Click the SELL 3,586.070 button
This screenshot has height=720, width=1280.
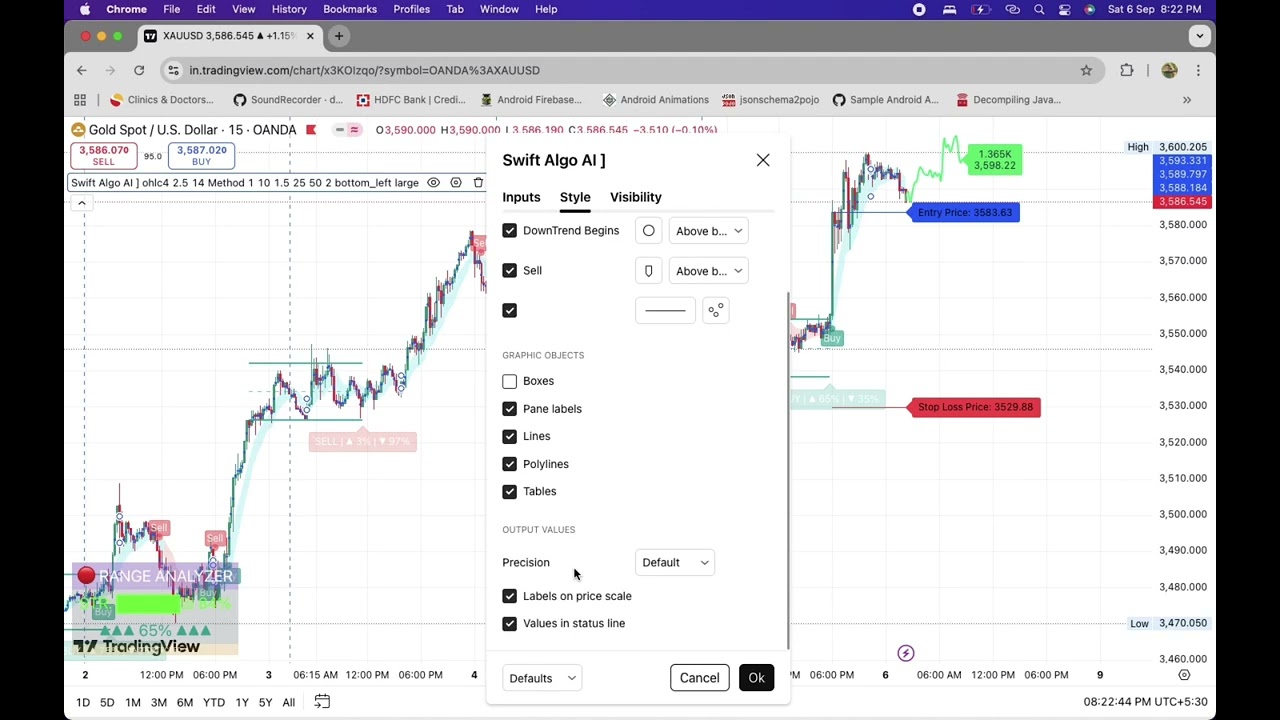[x=104, y=156]
